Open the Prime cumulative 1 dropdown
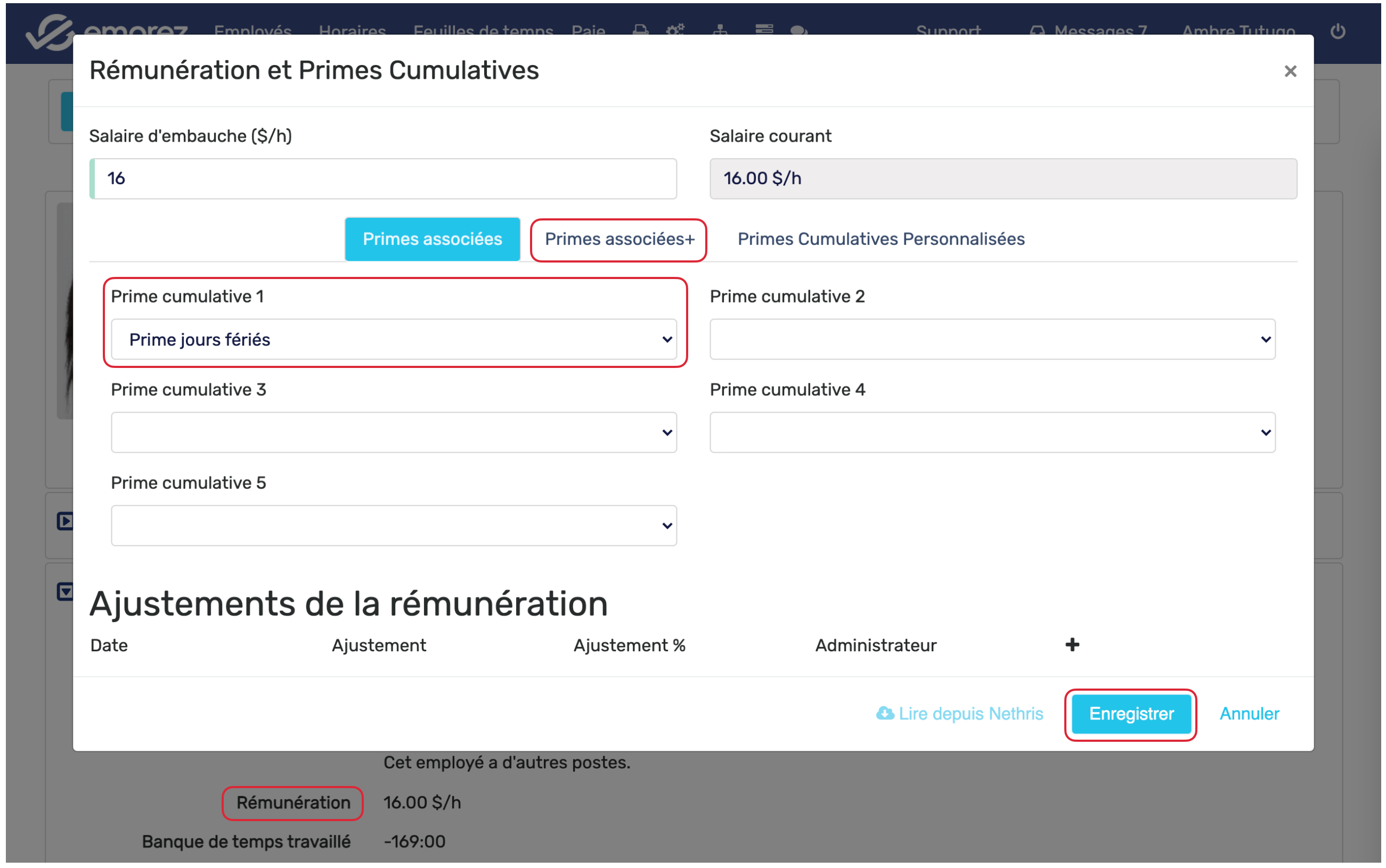Screen dimensions: 1386x868 (x=393, y=339)
